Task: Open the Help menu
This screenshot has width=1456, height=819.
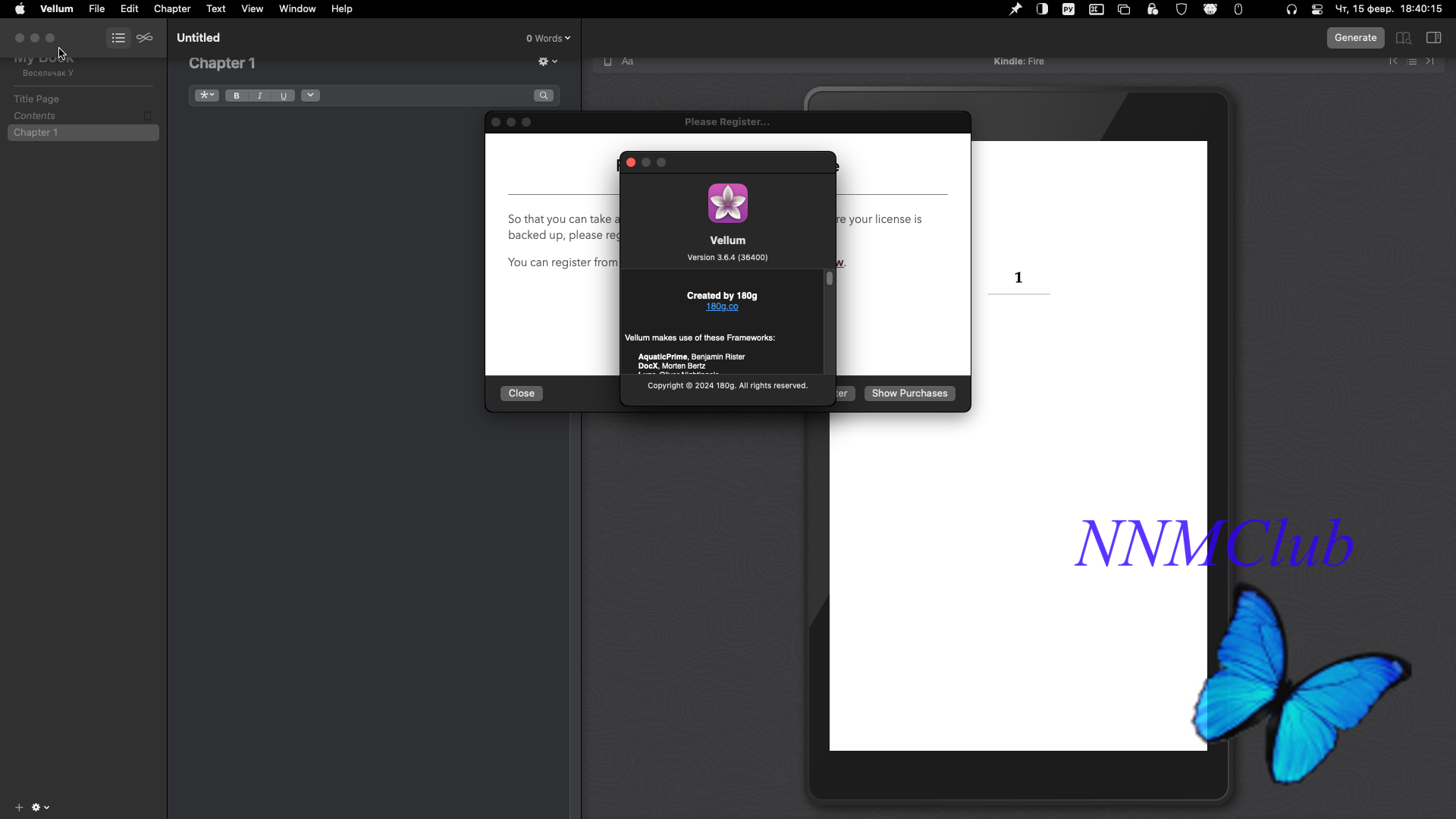Action: pyautogui.click(x=342, y=9)
